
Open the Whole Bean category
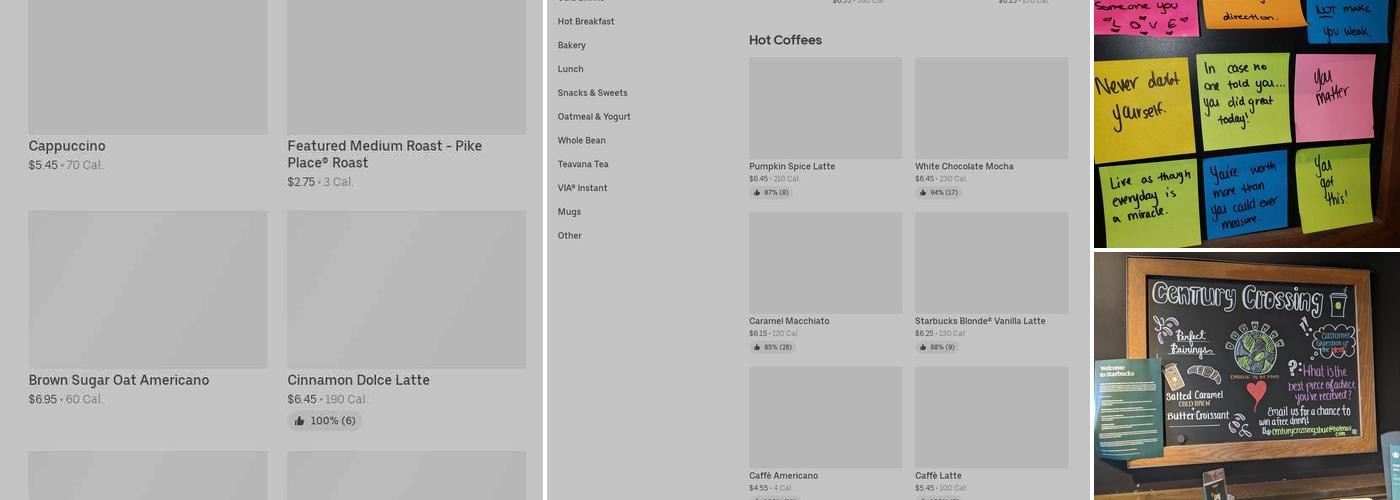pyautogui.click(x=582, y=141)
